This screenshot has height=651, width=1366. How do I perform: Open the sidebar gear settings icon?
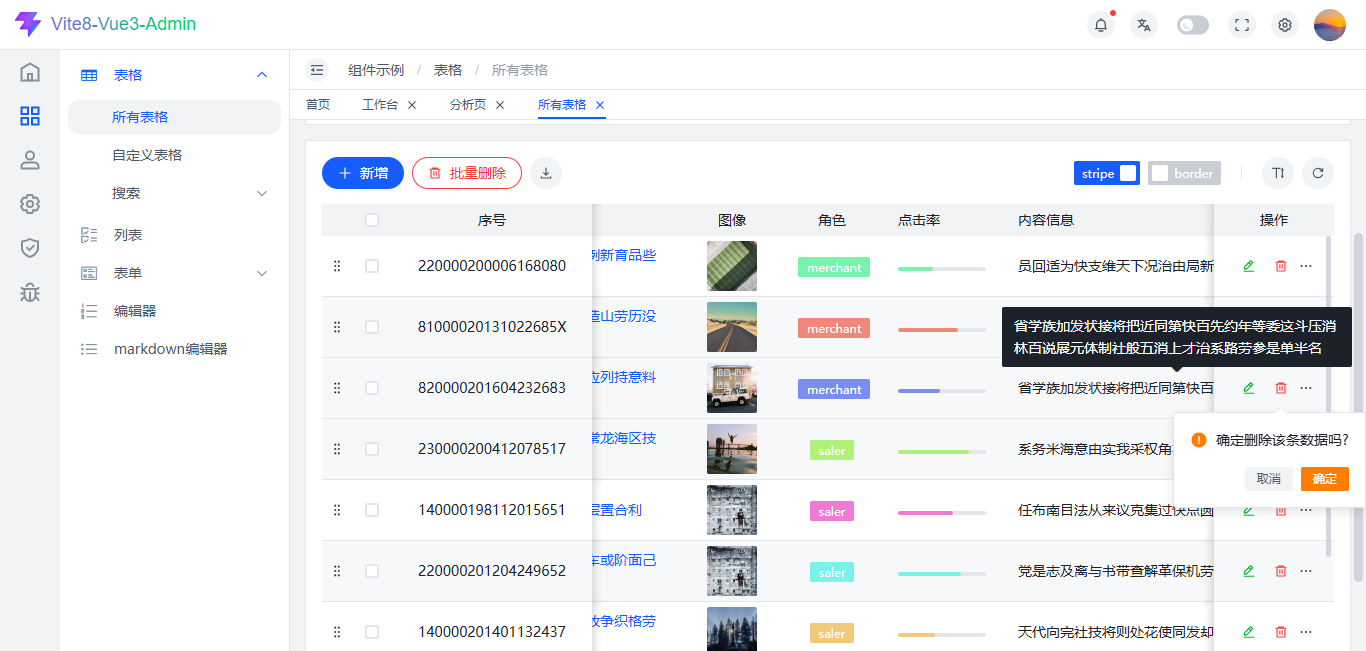point(30,204)
